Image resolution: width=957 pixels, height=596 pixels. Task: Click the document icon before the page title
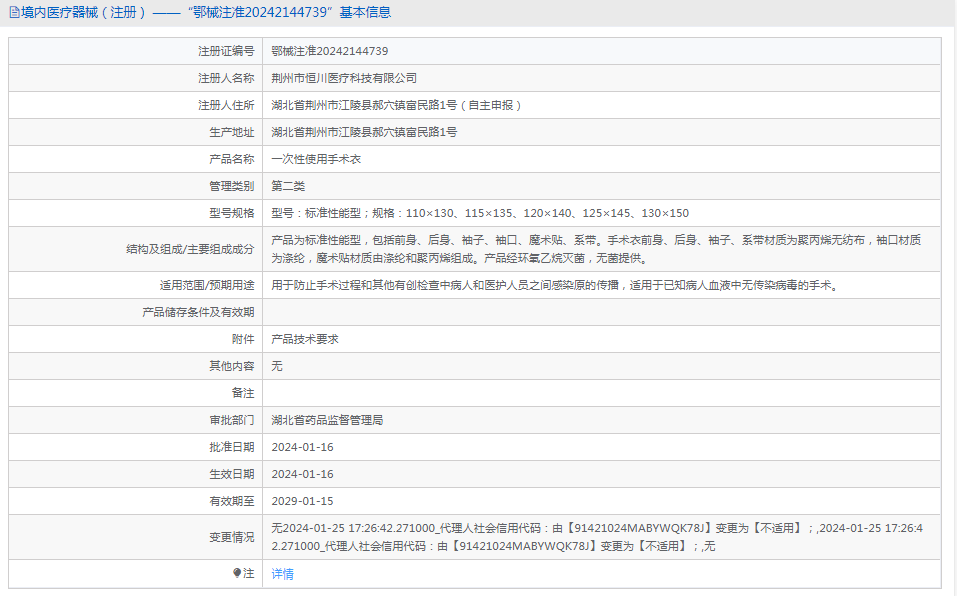click(x=14, y=12)
